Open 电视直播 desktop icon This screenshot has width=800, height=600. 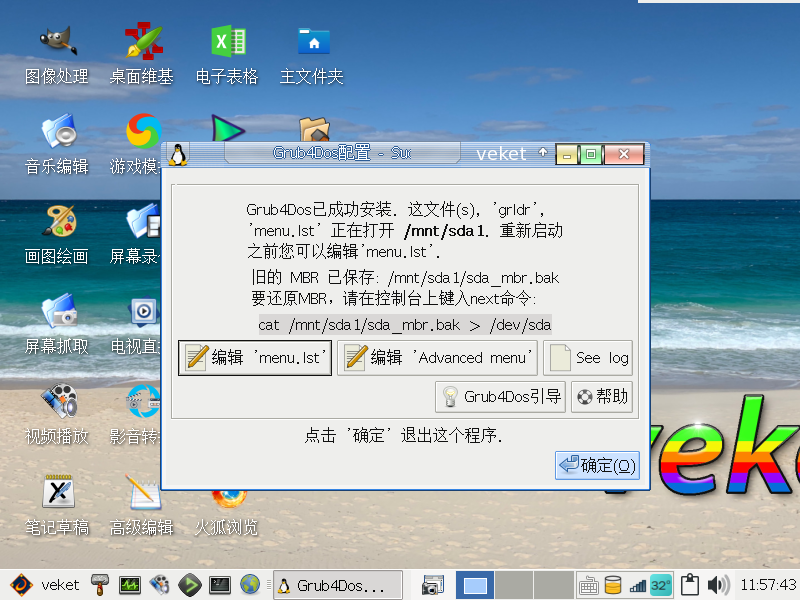[143, 310]
